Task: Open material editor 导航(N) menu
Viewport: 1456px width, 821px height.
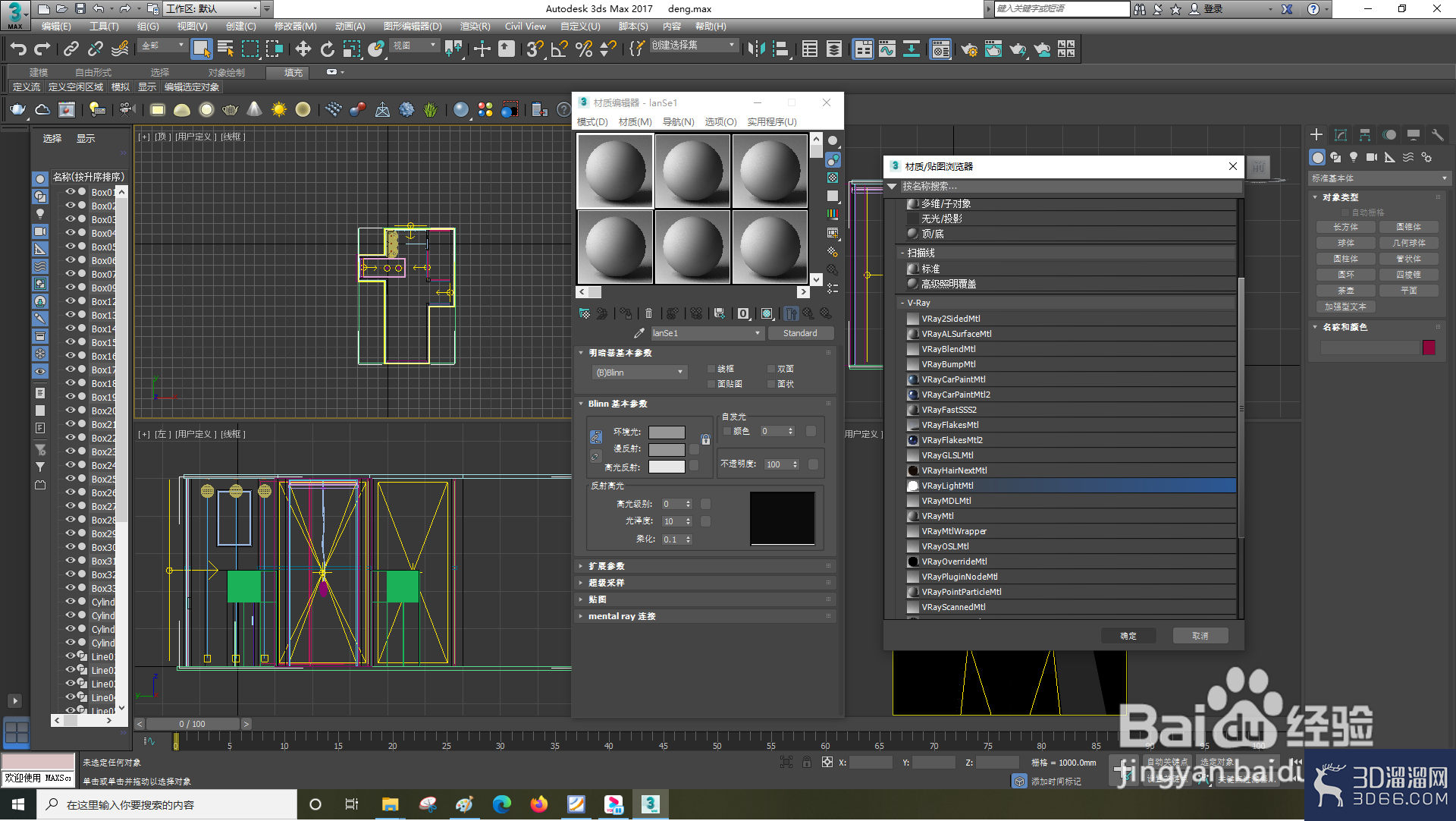Action: coord(678,122)
